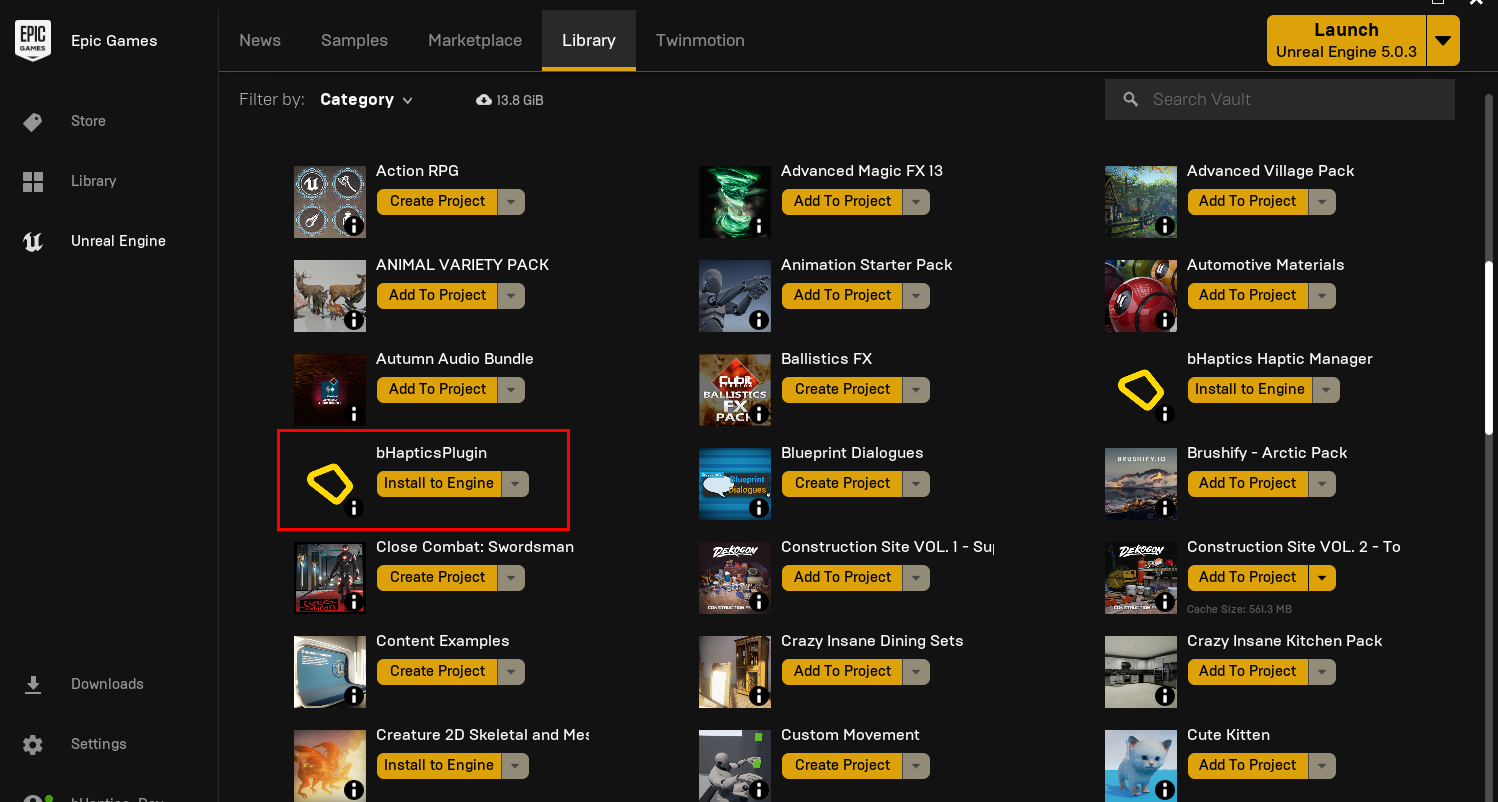This screenshot has height=802, width=1498.
Task: Create Project from Close Combat: Swordsman
Action: 438,577
